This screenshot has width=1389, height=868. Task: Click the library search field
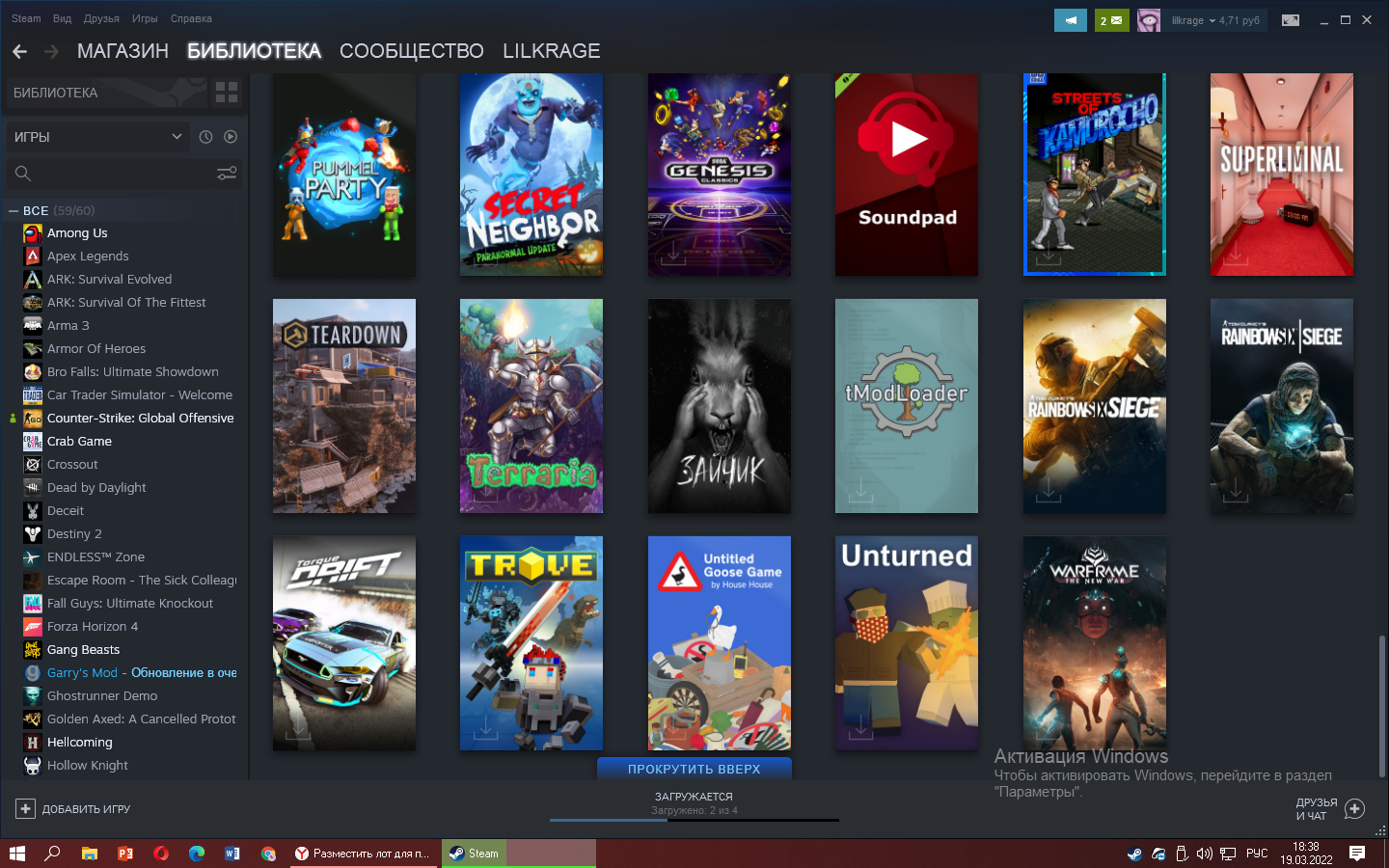[123, 174]
